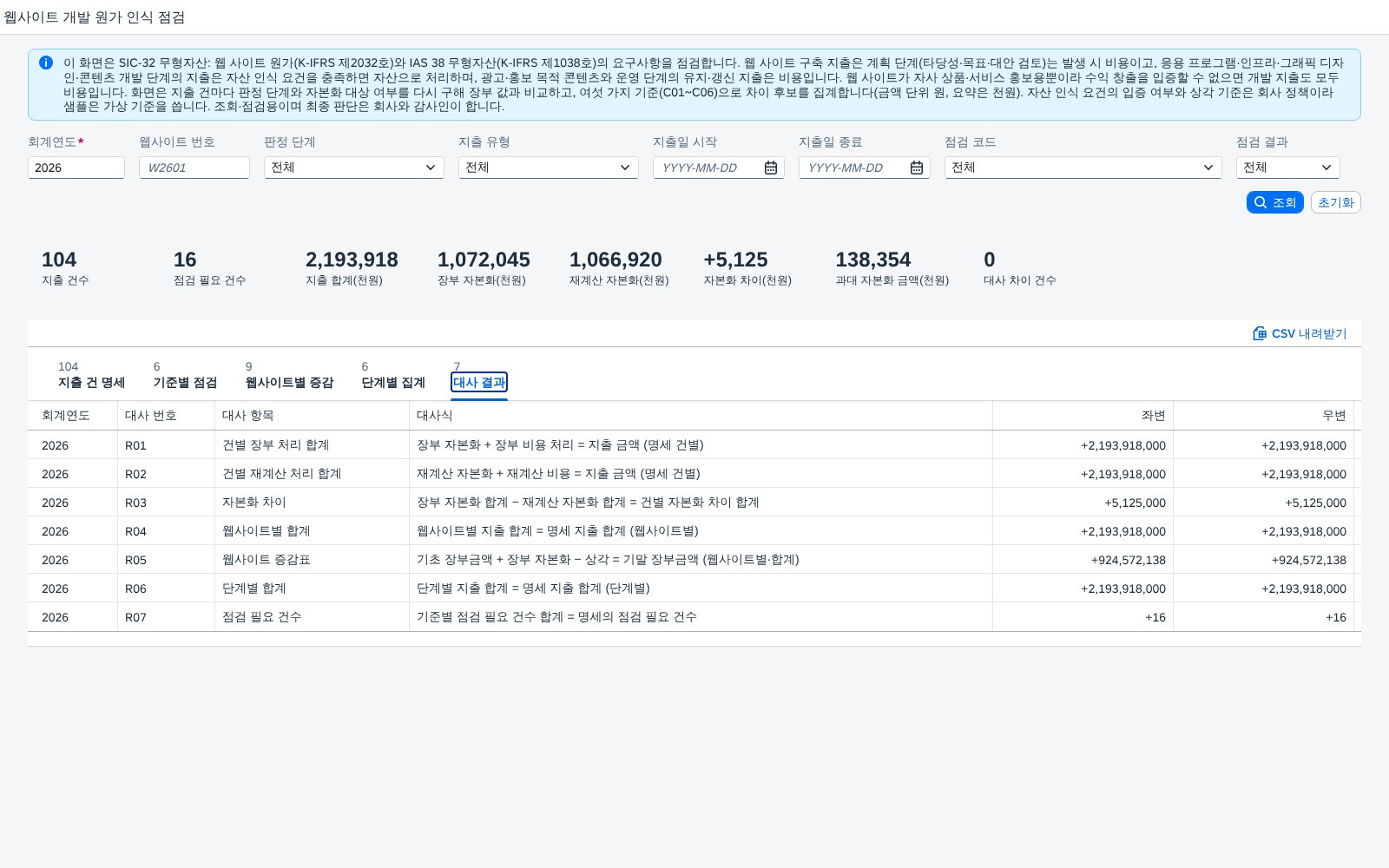Viewport: 1389px width, 868px height.
Task: Switch to the 지출 건 명세 tab
Action: coord(91,375)
